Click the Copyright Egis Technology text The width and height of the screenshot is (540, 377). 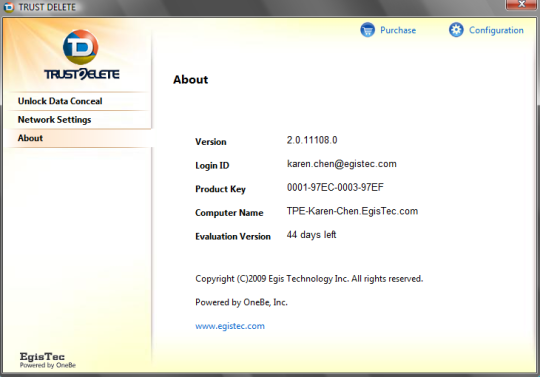pyautogui.click(x=309, y=279)
